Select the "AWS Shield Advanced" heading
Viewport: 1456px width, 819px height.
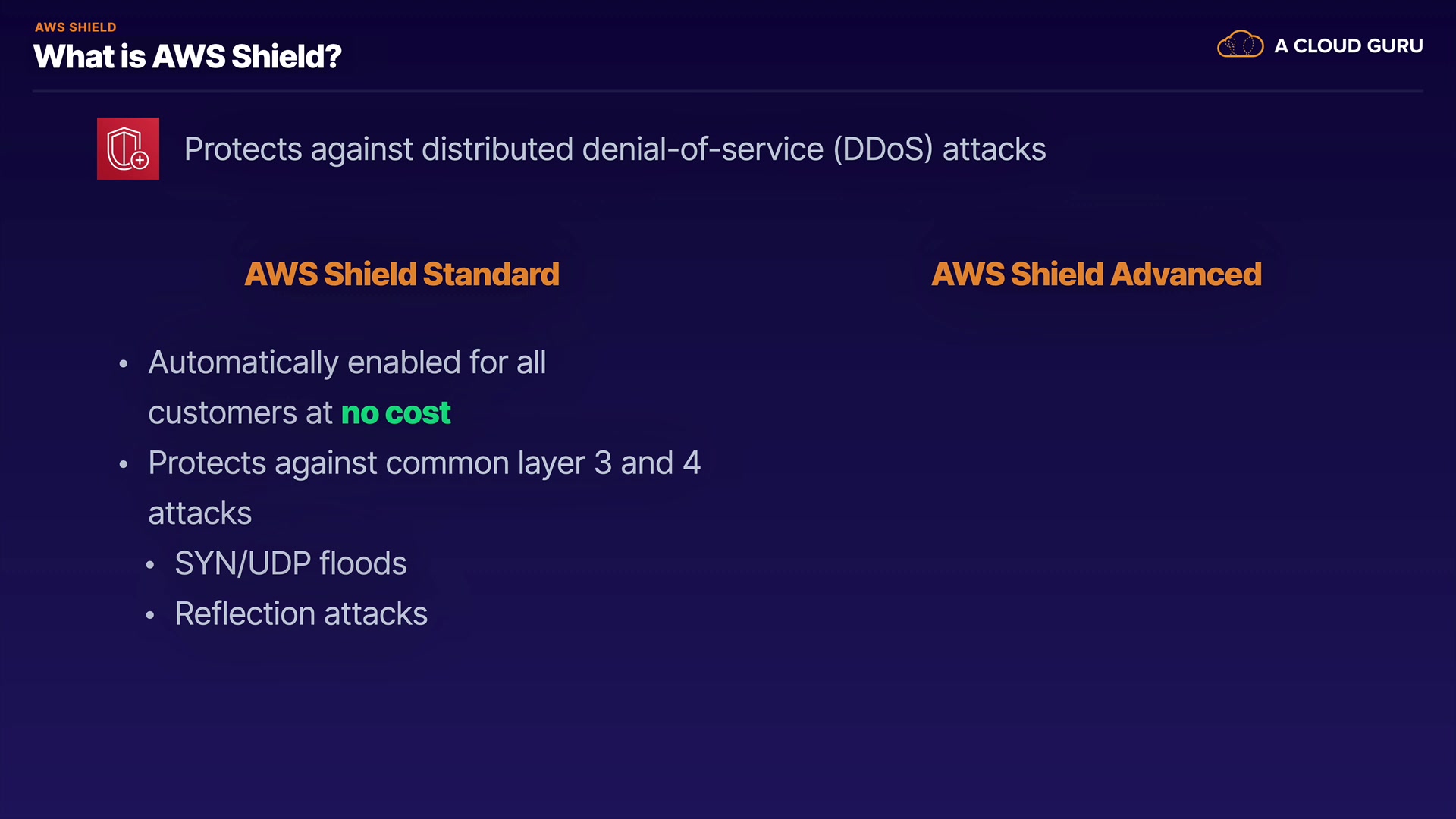pos(1096,275)
